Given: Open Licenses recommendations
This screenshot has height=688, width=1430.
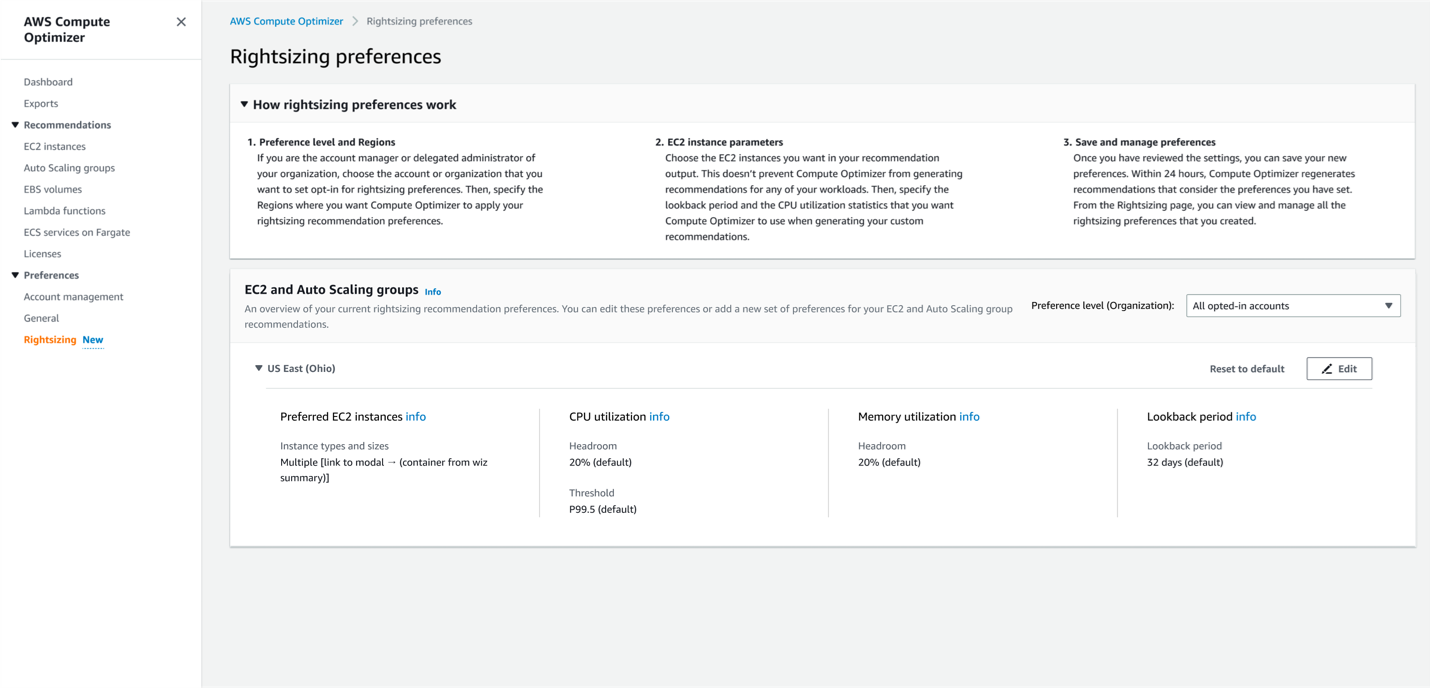Looking at the screenshot, I should pyautogui.click(x=43, y=254).
